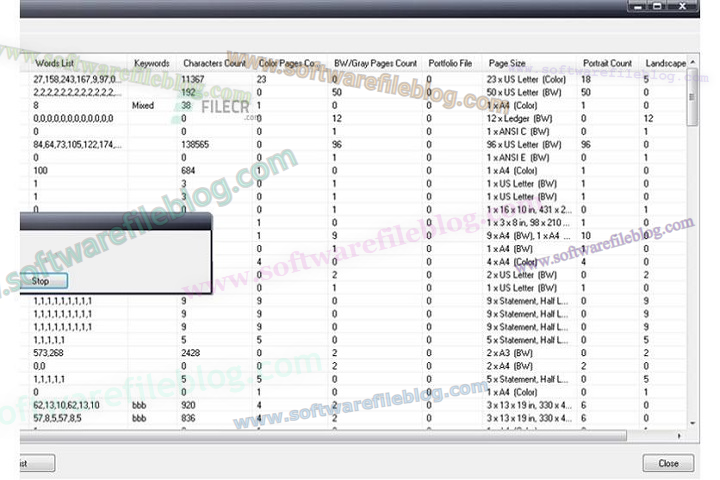Viewport: 720px width, 480px height.
Task: Click the vertical scrollbar thumb
Action: tap(692, 96)
